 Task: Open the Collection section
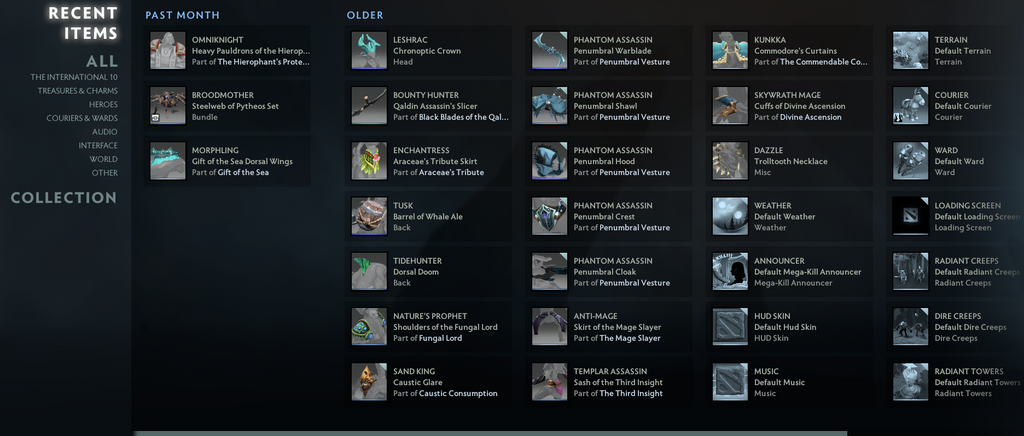tap(64, 198)
